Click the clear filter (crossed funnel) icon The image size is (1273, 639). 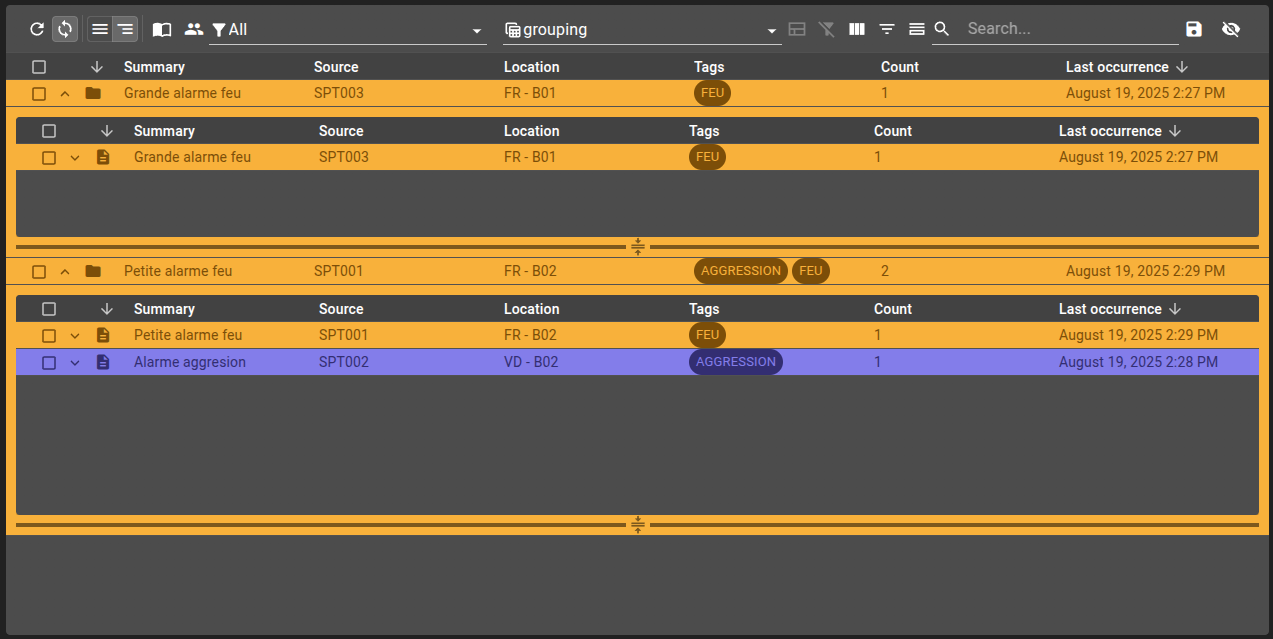[826, 29]
